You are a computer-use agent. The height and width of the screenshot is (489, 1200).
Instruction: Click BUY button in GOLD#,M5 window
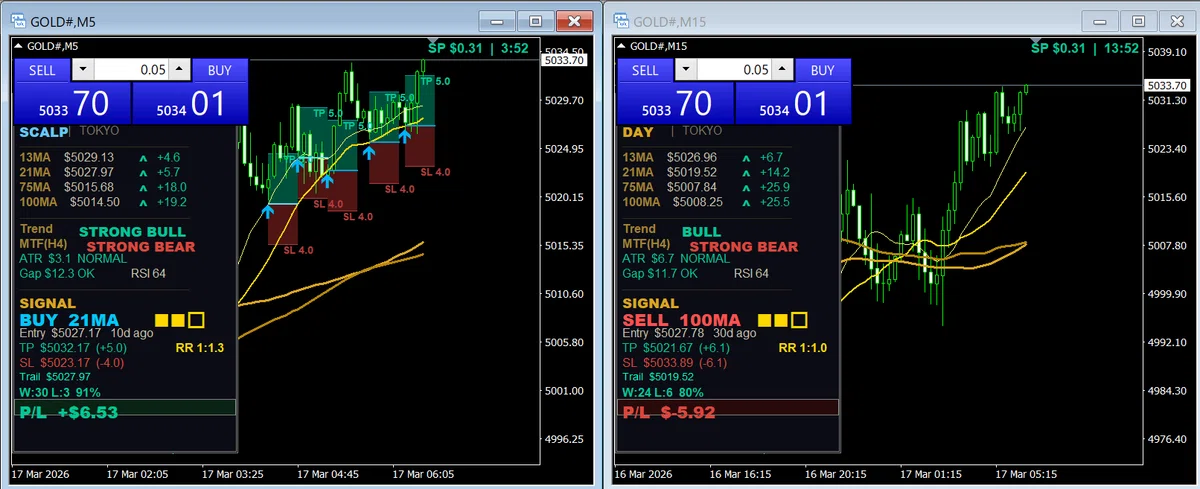[219, 70]
